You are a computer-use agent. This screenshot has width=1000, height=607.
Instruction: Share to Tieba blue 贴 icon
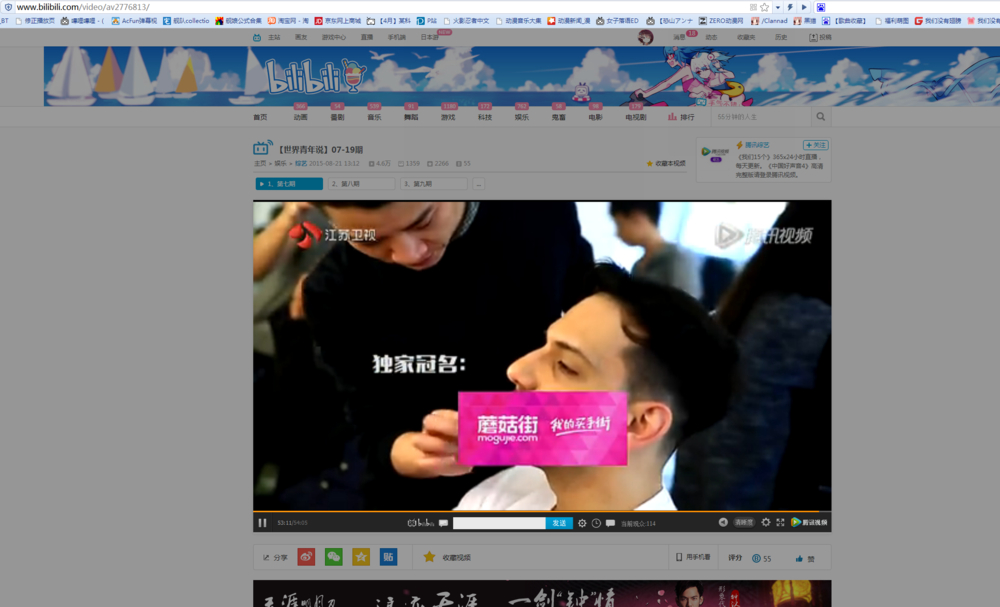388,557
